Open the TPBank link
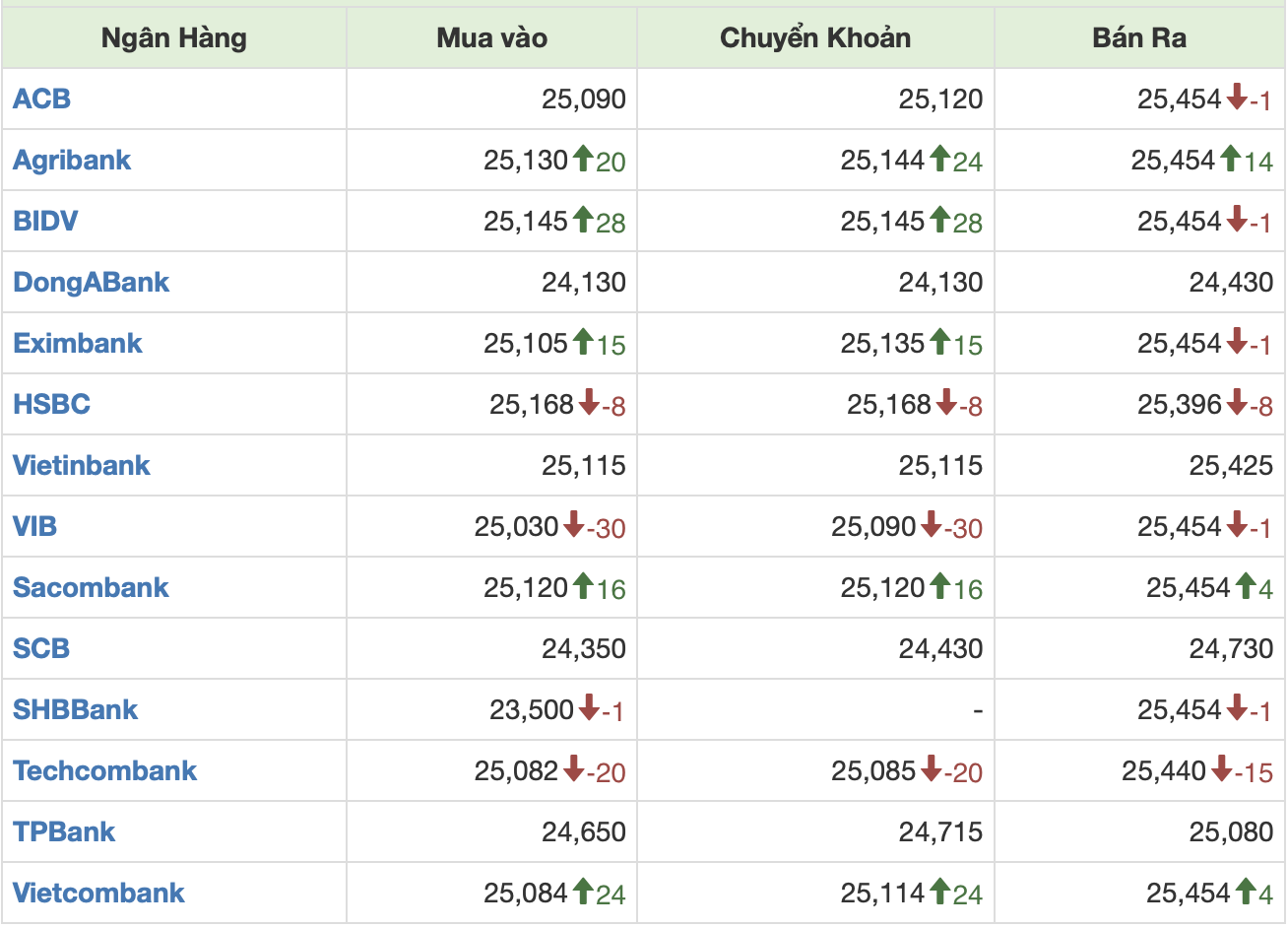 click(x=64, y=831)
